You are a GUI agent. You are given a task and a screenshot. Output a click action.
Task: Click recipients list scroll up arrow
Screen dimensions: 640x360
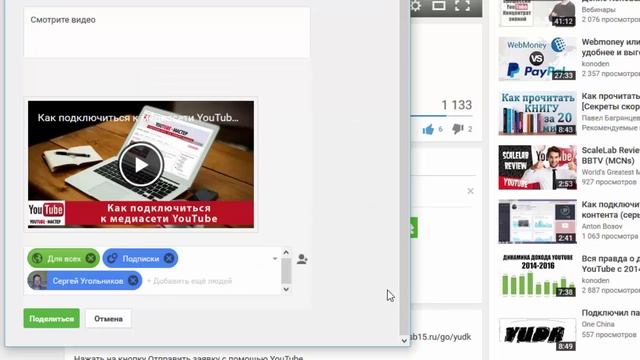pyautogui.click(x=286, y=253)
